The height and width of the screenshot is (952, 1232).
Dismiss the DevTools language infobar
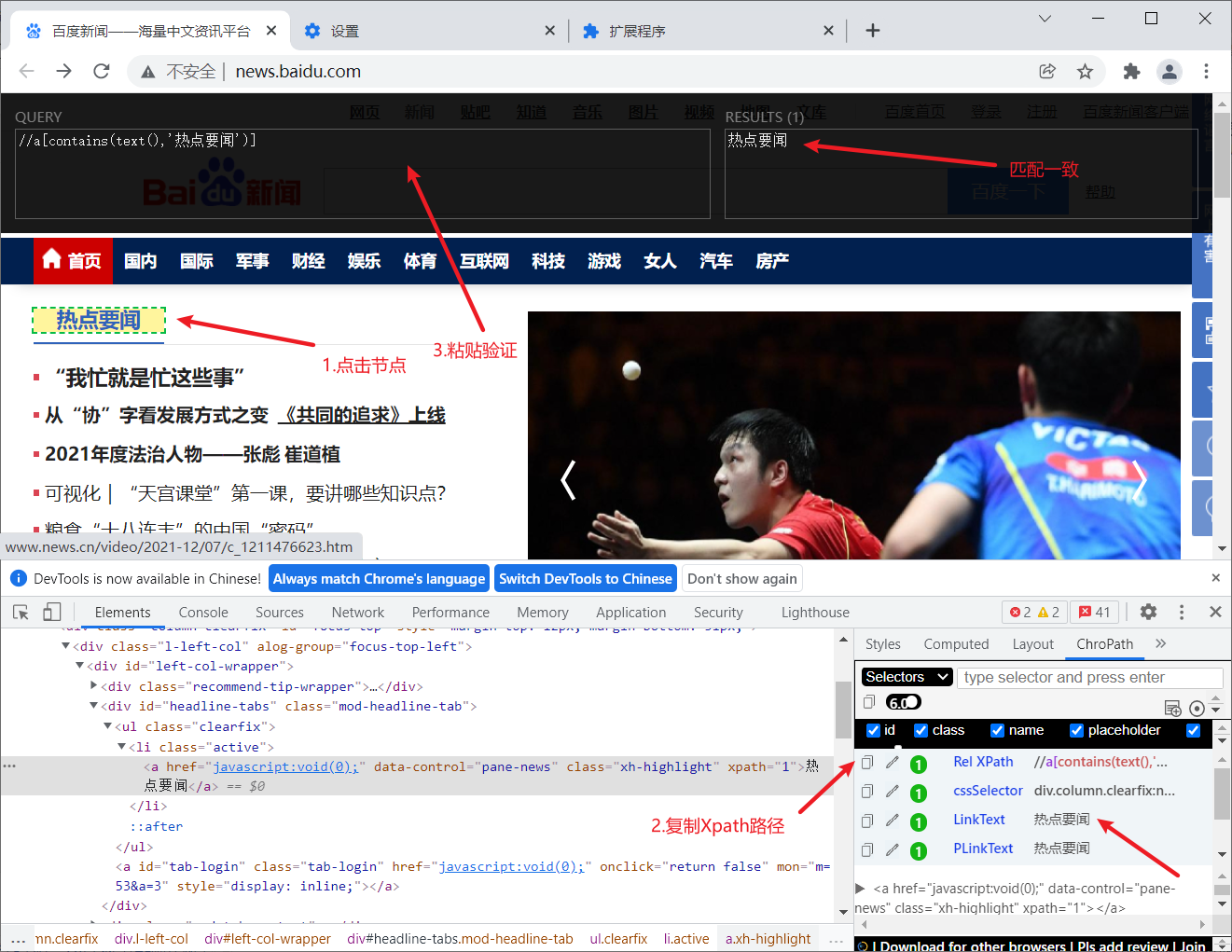click(x=1215, y=578)
